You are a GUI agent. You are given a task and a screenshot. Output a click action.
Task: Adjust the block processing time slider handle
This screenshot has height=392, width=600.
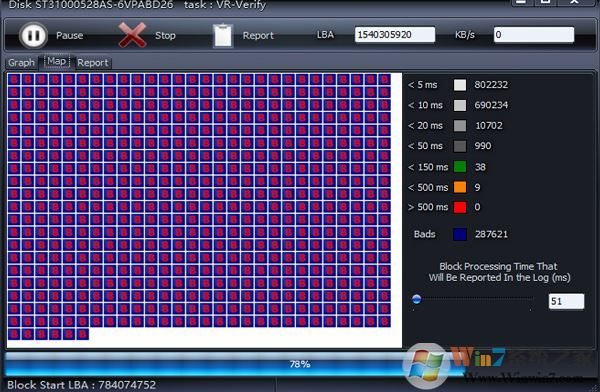[417, 299]
